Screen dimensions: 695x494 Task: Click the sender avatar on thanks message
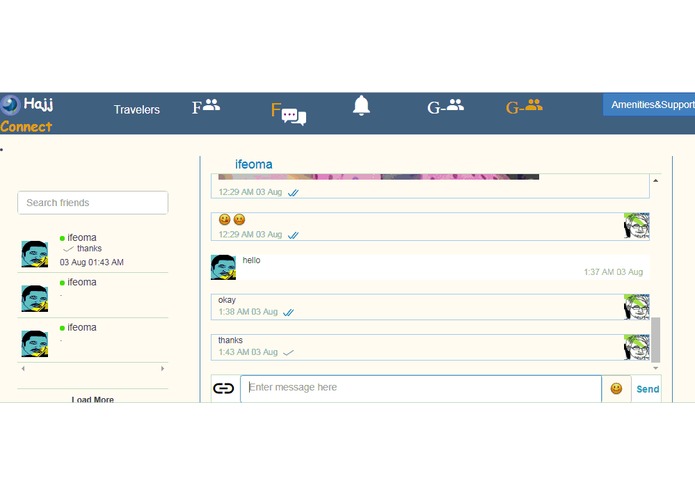tap(636, 347)
